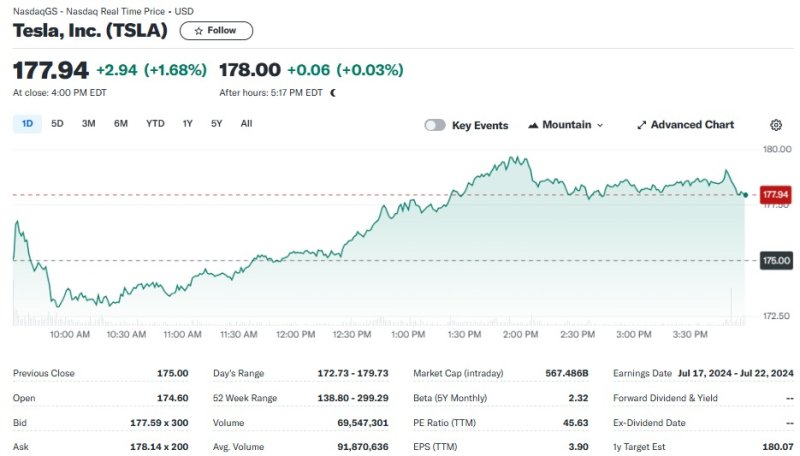800x456 pixels.
Task: Open chart settings gear icon
Action: pos(776,125)
